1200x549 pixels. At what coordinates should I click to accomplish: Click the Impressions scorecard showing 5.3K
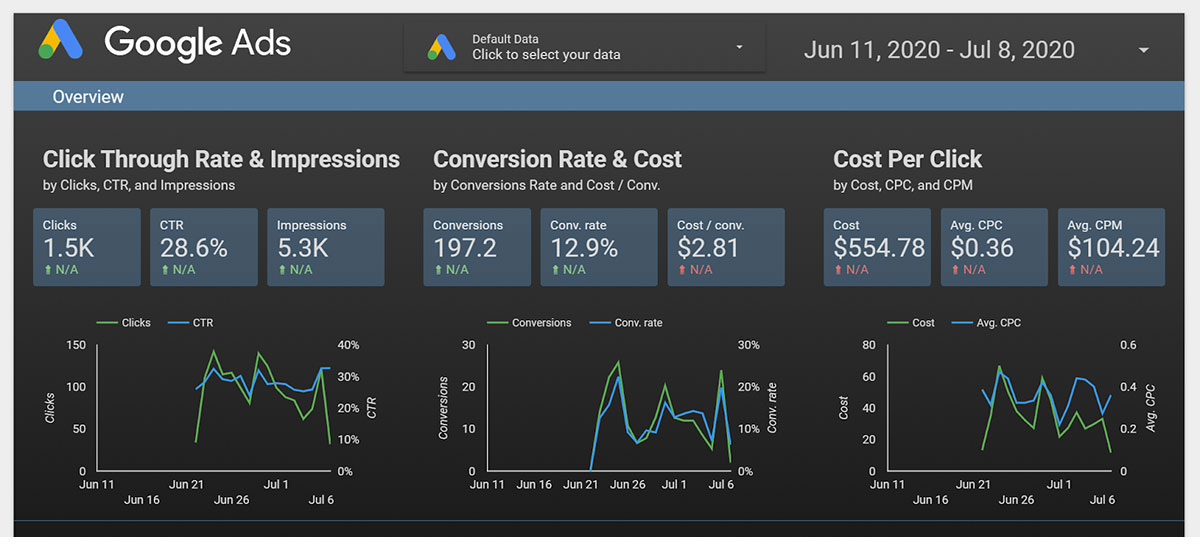(x=325, y=247)
